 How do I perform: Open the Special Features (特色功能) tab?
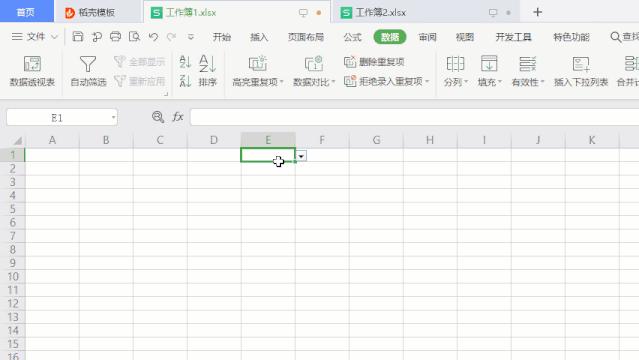tap(571, 37)
